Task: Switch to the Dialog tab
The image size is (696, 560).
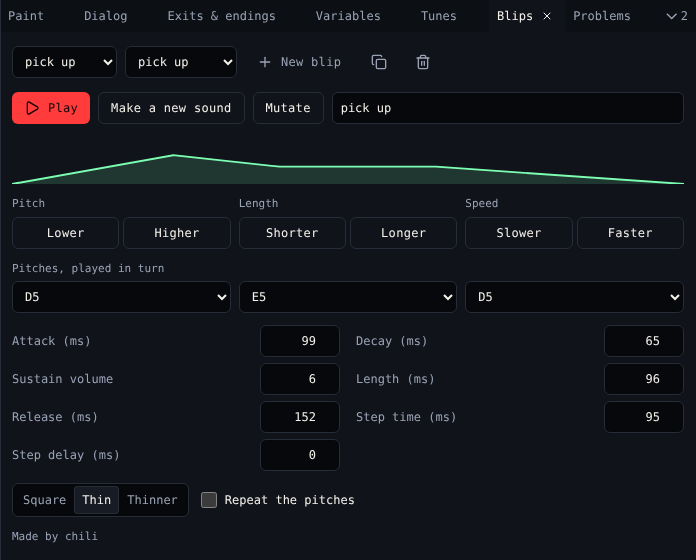Action: pyautogui.click(x=106, y=16)
